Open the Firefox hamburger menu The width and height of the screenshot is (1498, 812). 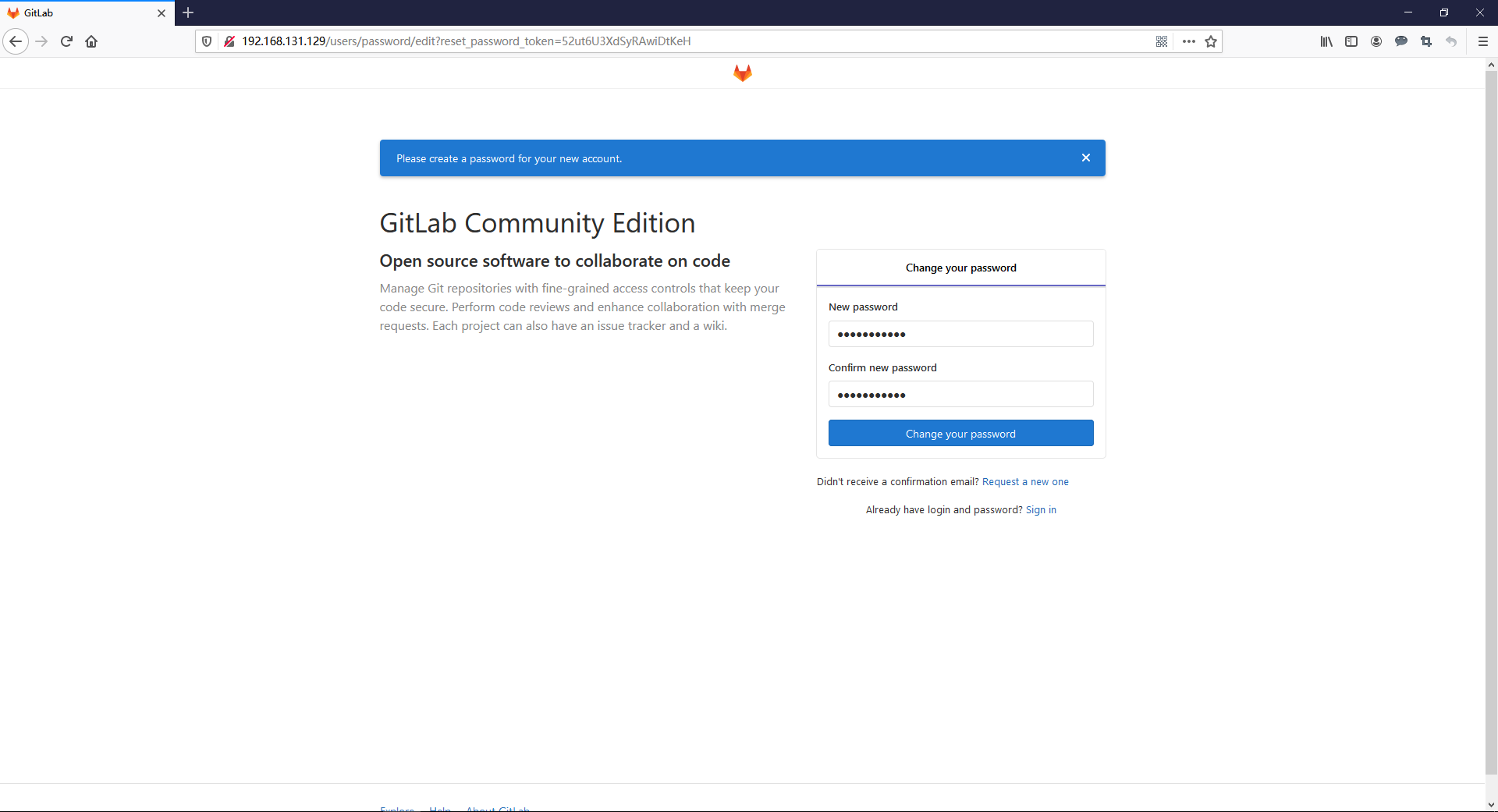tap(1483, 41)
